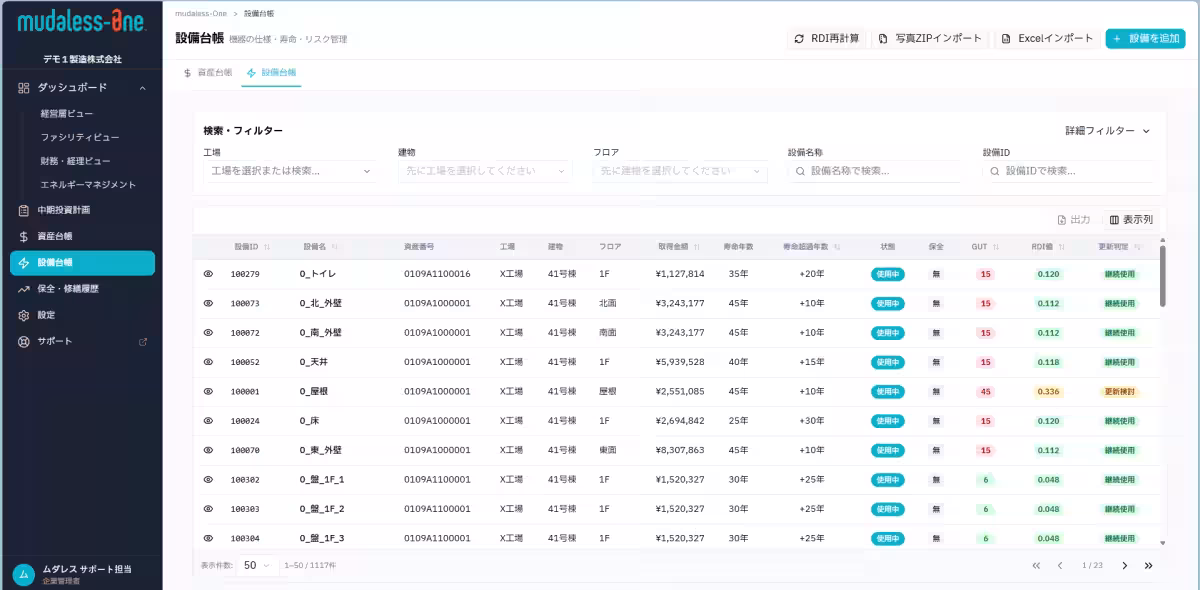Image resolution: width=1200 pixels, height=590 pixels.
Task: Click amount ¥8,307,863 cell
Action: pos(679,450)
